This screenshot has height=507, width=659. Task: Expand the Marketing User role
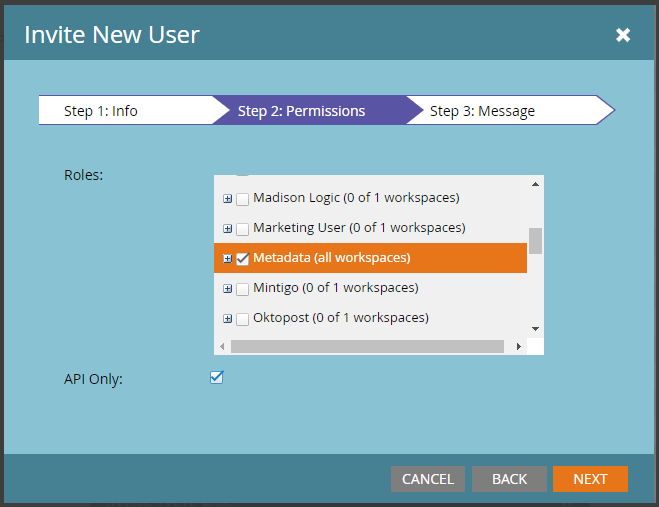(x=228, y=229)
